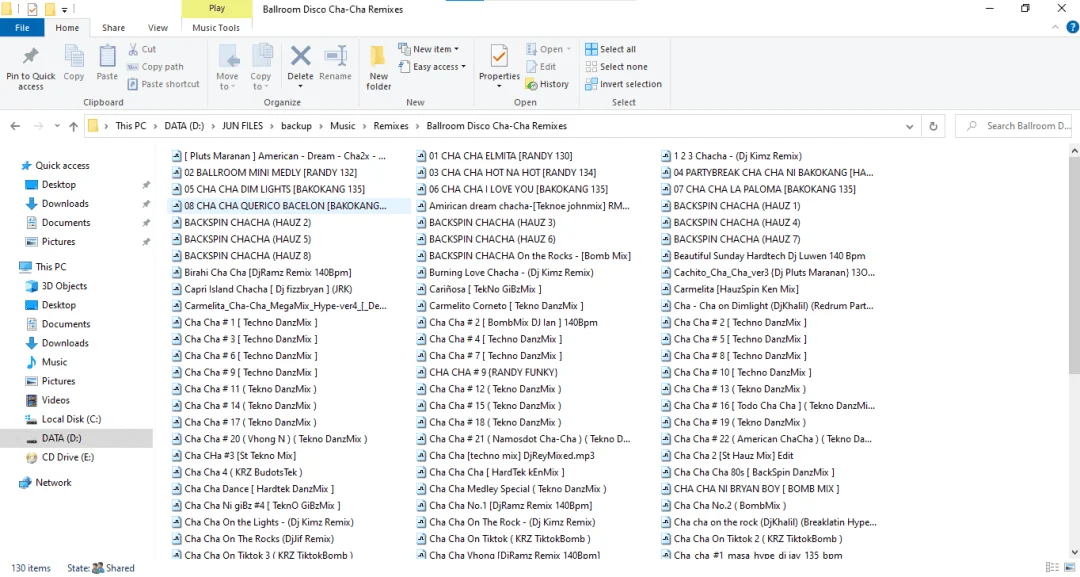The image size is (1080, 577).
Task: Select Local Disk (C:)
Action: pos(71,419)
